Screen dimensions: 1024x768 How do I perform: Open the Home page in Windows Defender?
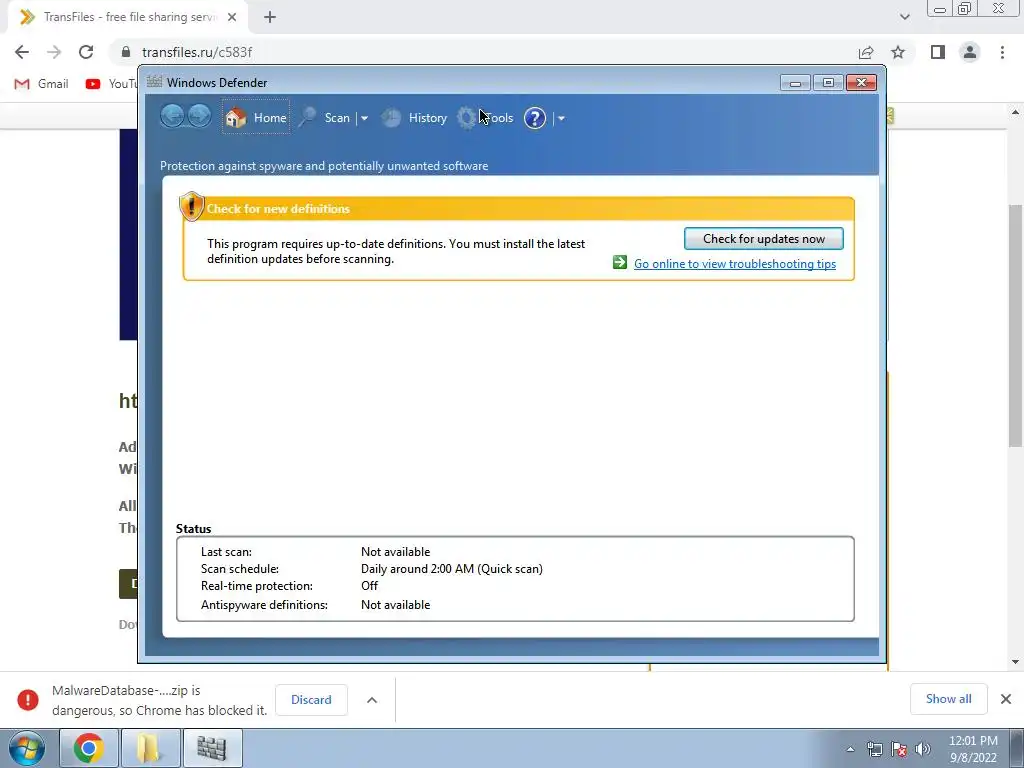(x=256, y=118)
